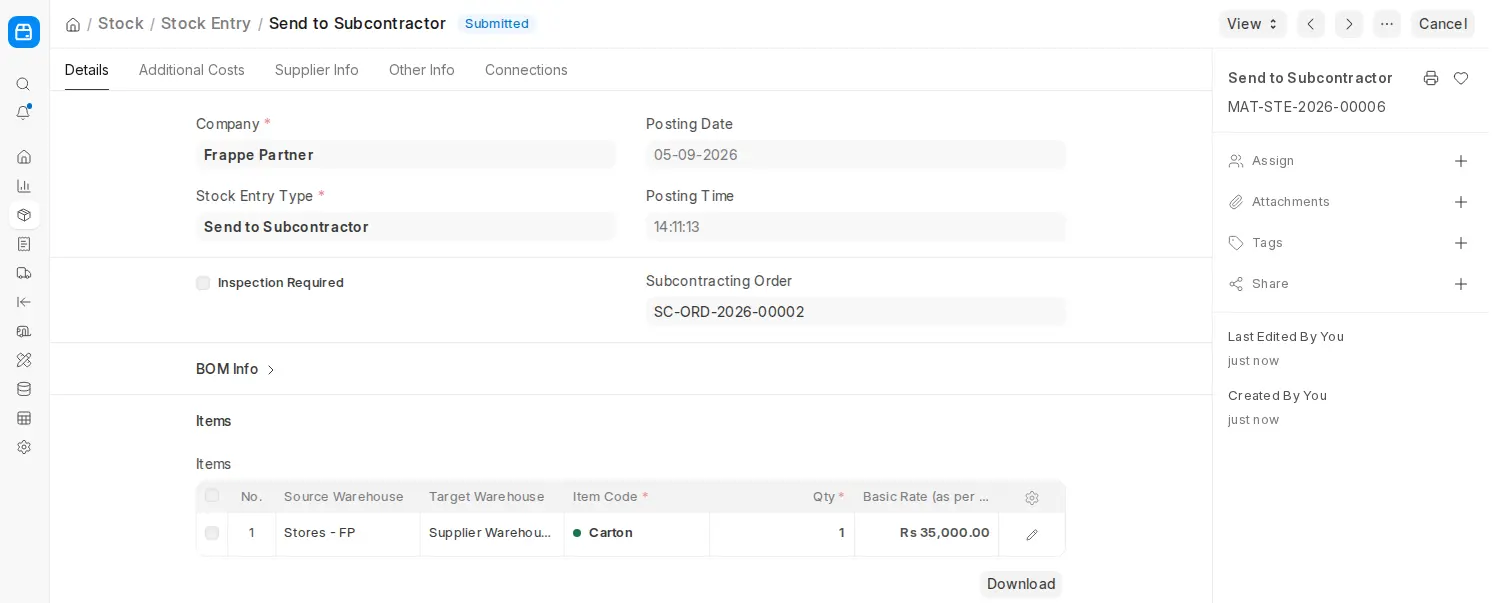Expand the BOM Info section
1500x603 pixels.
[x=236, y=369]
